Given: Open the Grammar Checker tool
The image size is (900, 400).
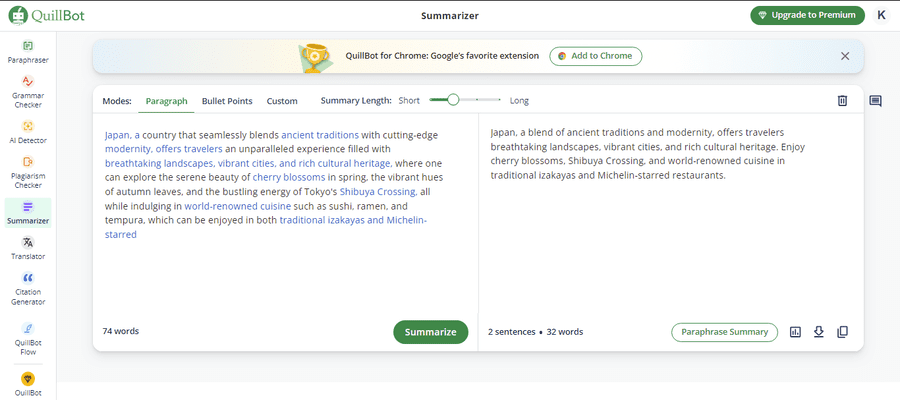Looking at the screenshot, I should (x=28, y=92).
